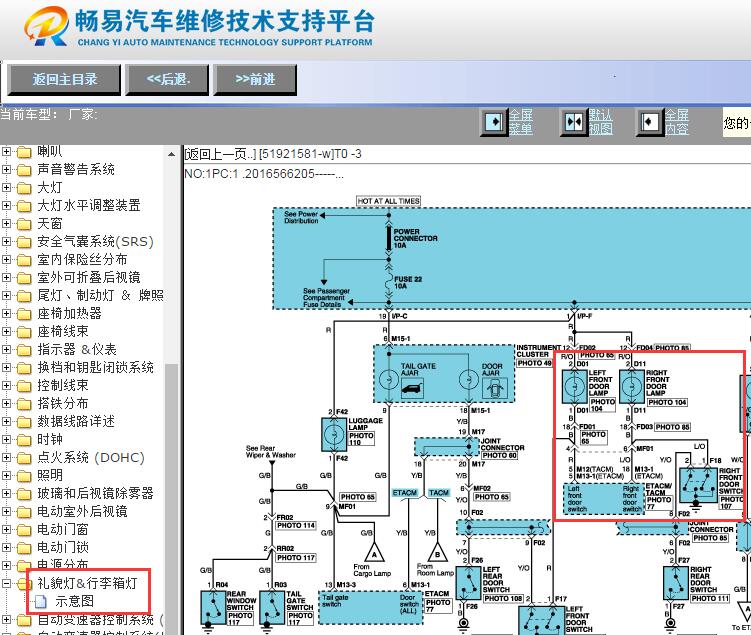Click the LEFT FRONT DOOR LAMP symbol

pyautogui.click(x=574, y=386)
